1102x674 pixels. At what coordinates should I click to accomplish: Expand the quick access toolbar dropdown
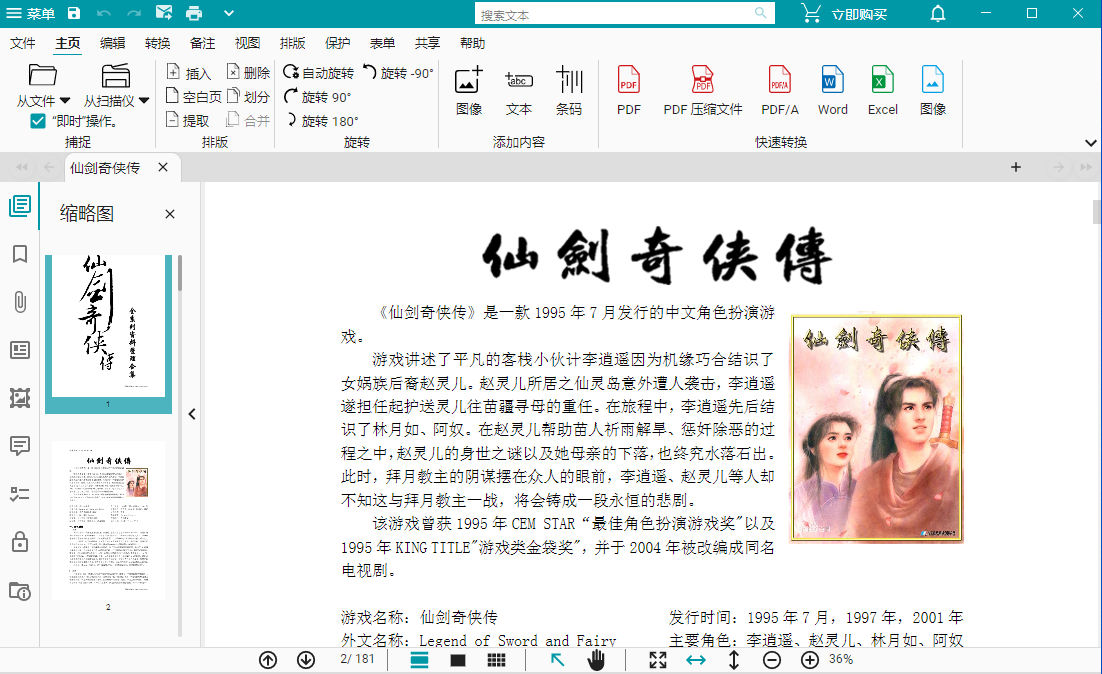click(x=228, y=13)
